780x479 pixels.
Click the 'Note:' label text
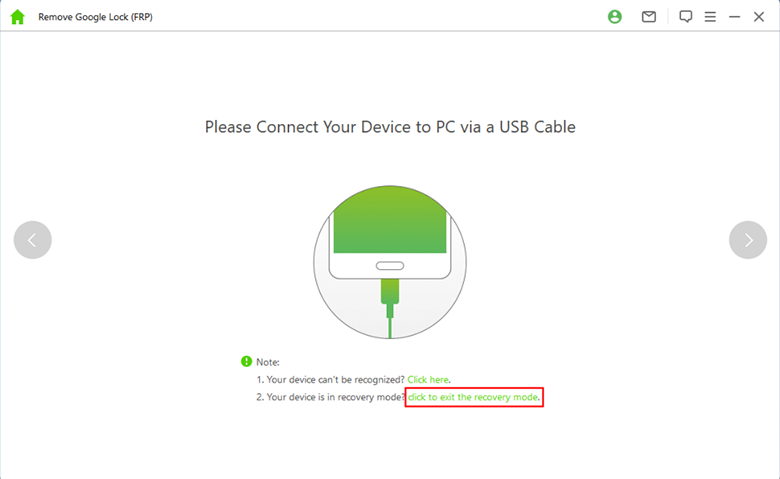pos(268,362)
